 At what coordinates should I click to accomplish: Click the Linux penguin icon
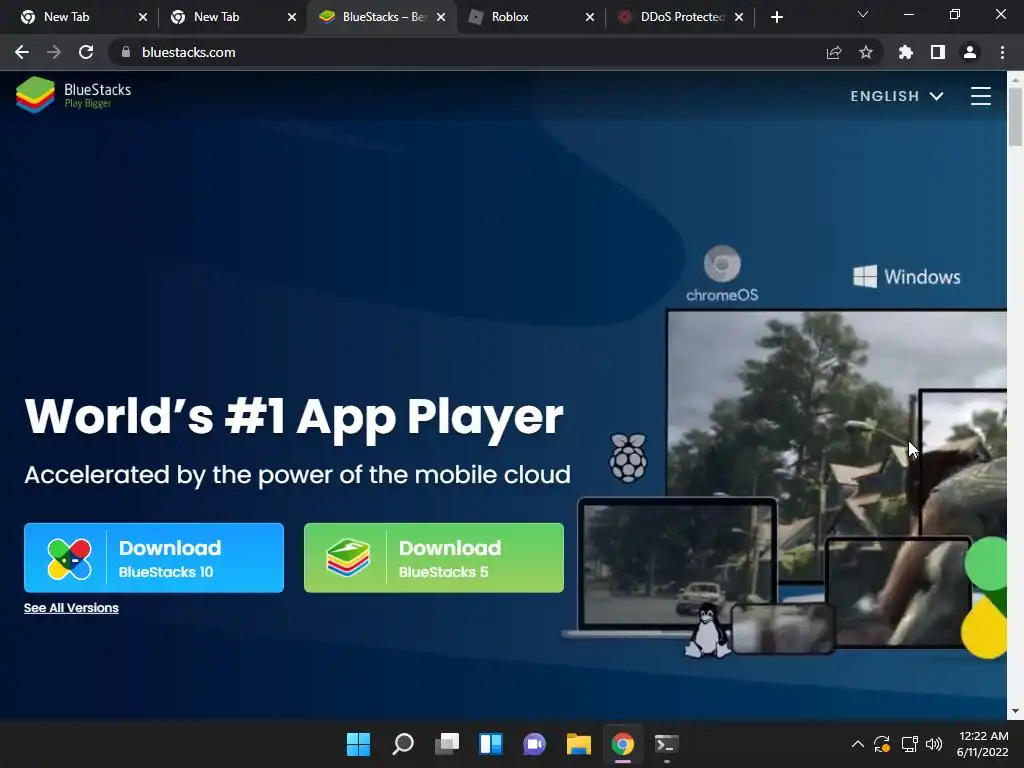point(707,631)
